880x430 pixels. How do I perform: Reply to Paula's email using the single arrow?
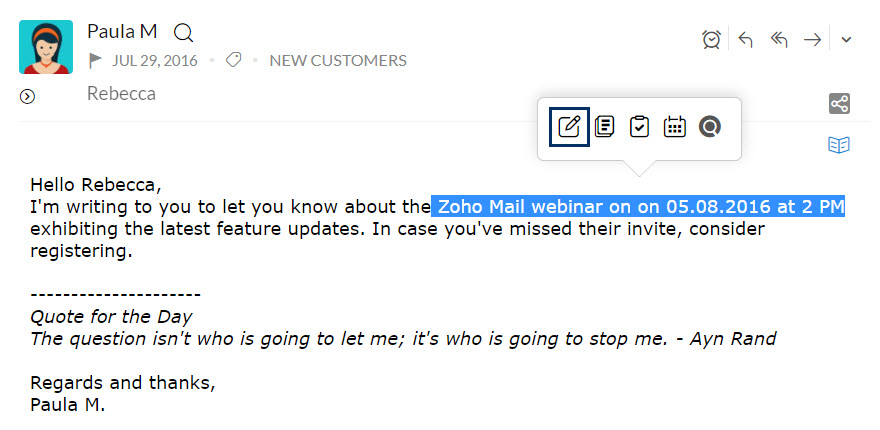[745, 40]
